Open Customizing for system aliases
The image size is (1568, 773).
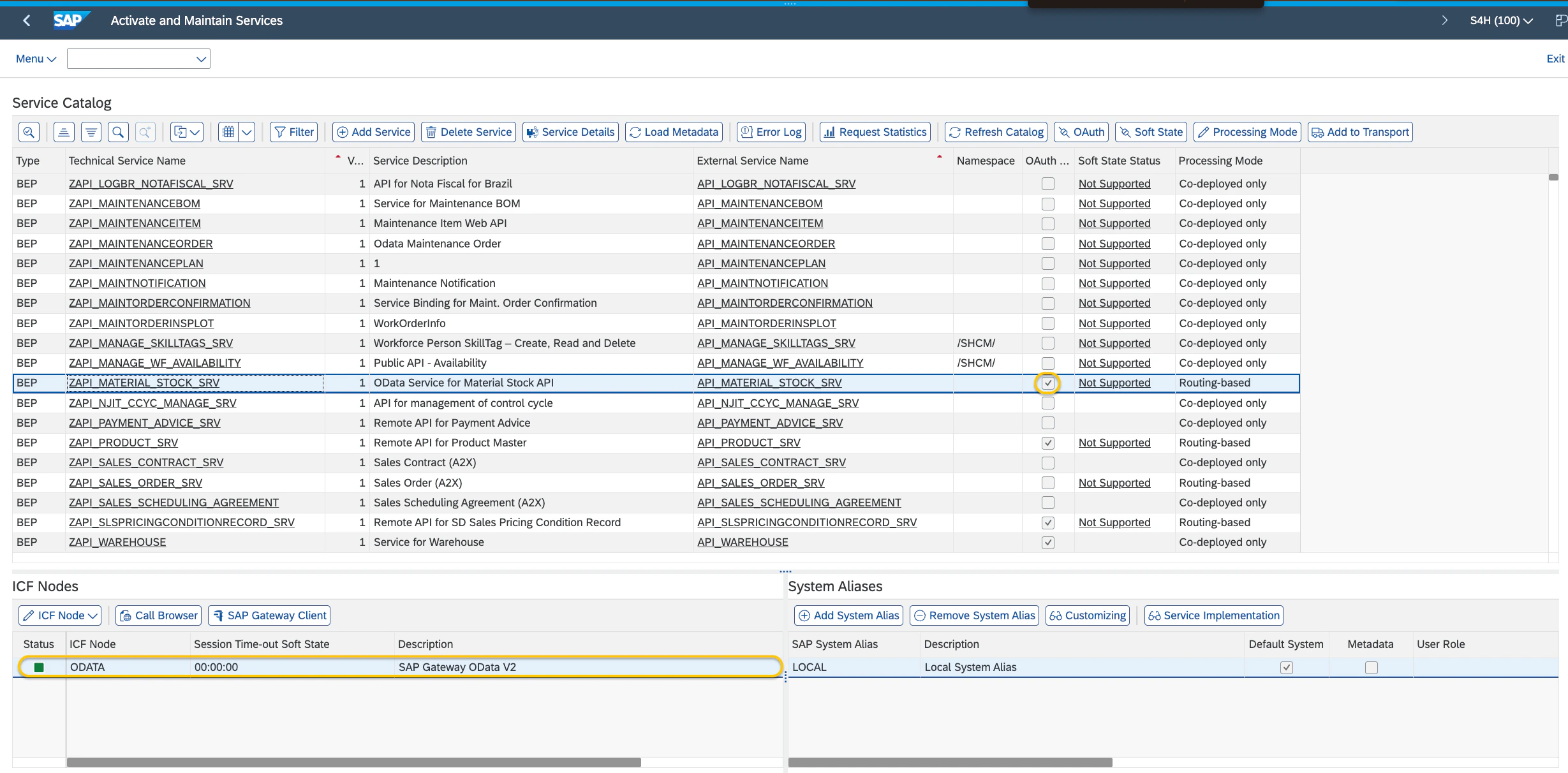pos(1088,615)
